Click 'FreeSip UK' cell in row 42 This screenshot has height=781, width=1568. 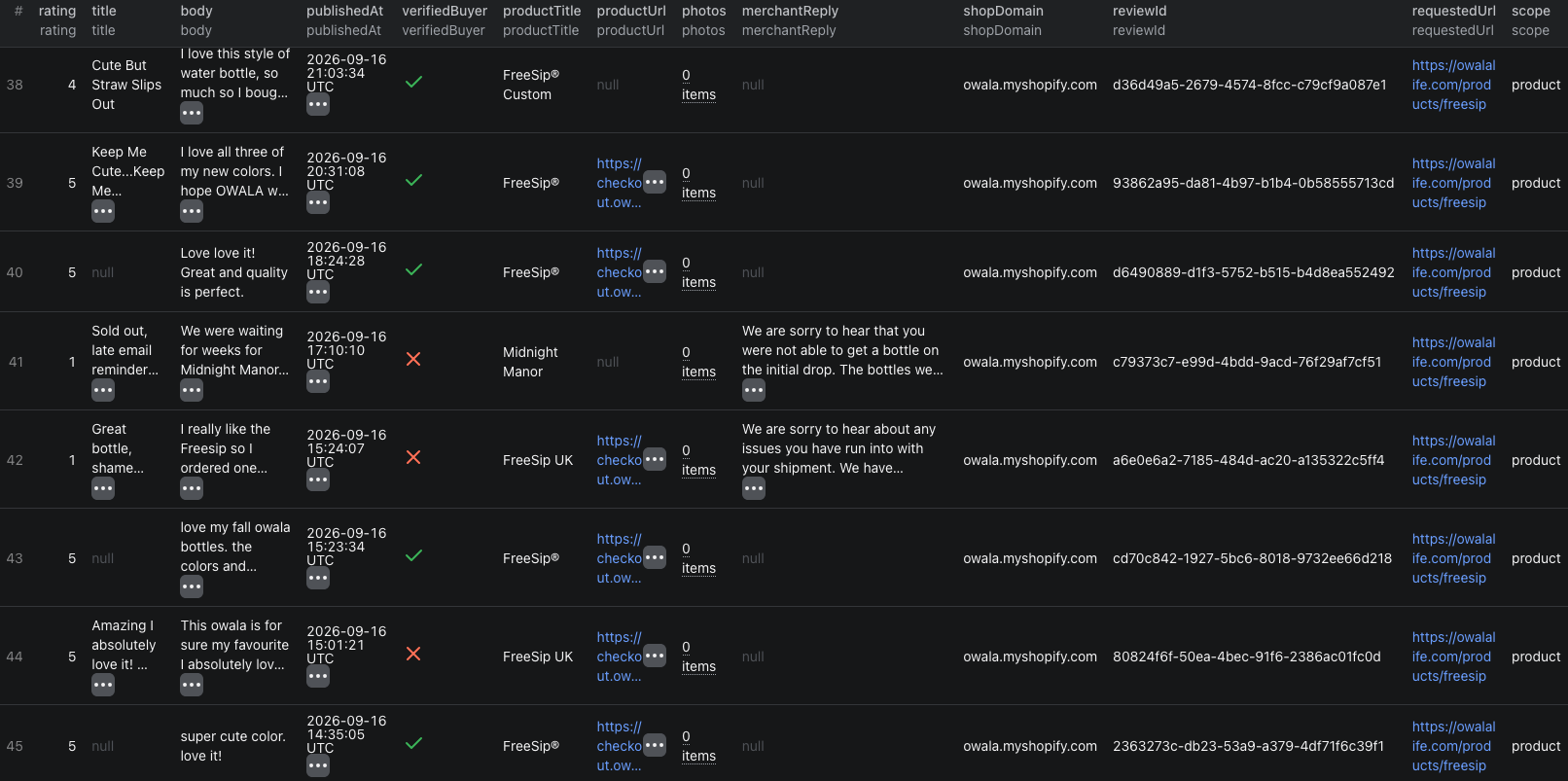pyautogui.click(x=538, y=460)
